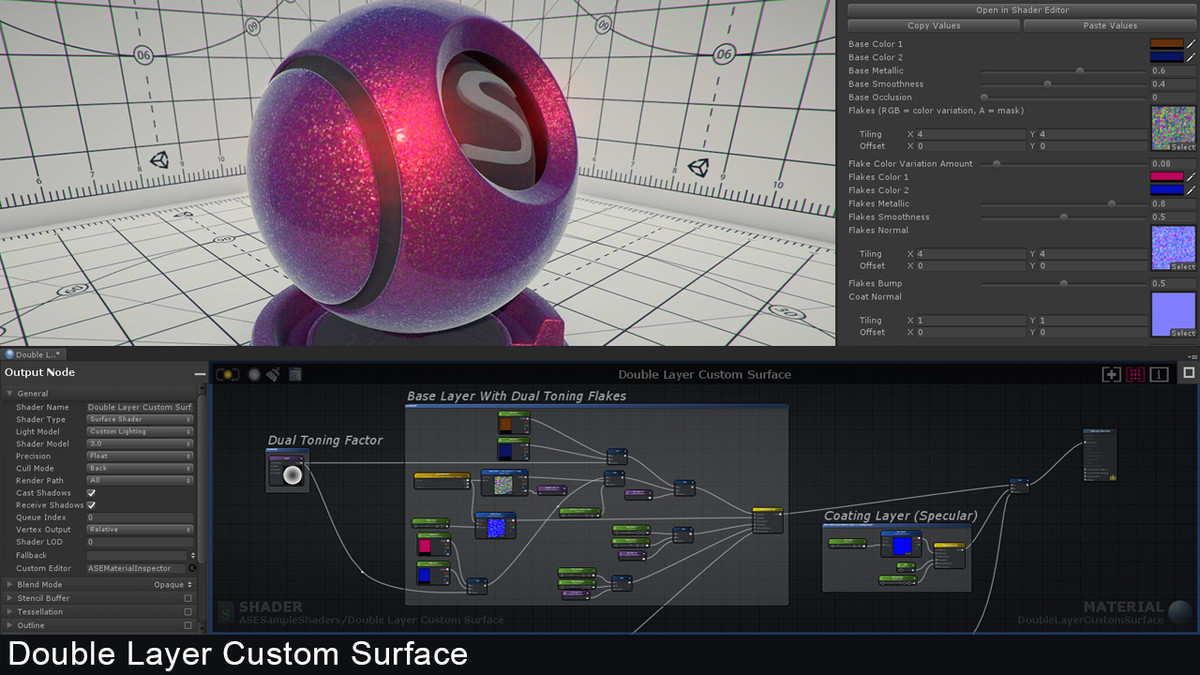
Task: Toggle the Cast Shadows checkbox
Action: click(x=91, y=493)
